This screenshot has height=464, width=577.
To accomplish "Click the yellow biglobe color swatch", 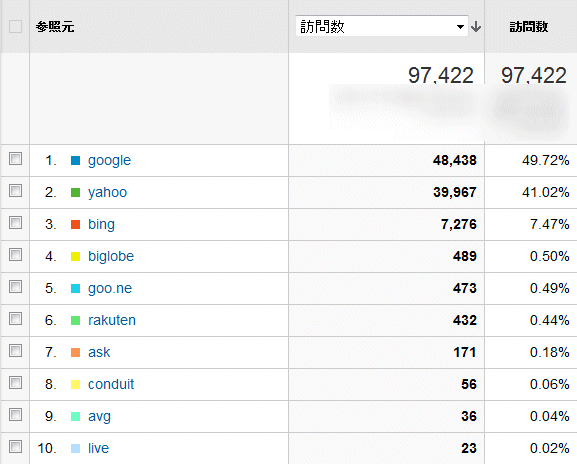I will tap(75, 256).
